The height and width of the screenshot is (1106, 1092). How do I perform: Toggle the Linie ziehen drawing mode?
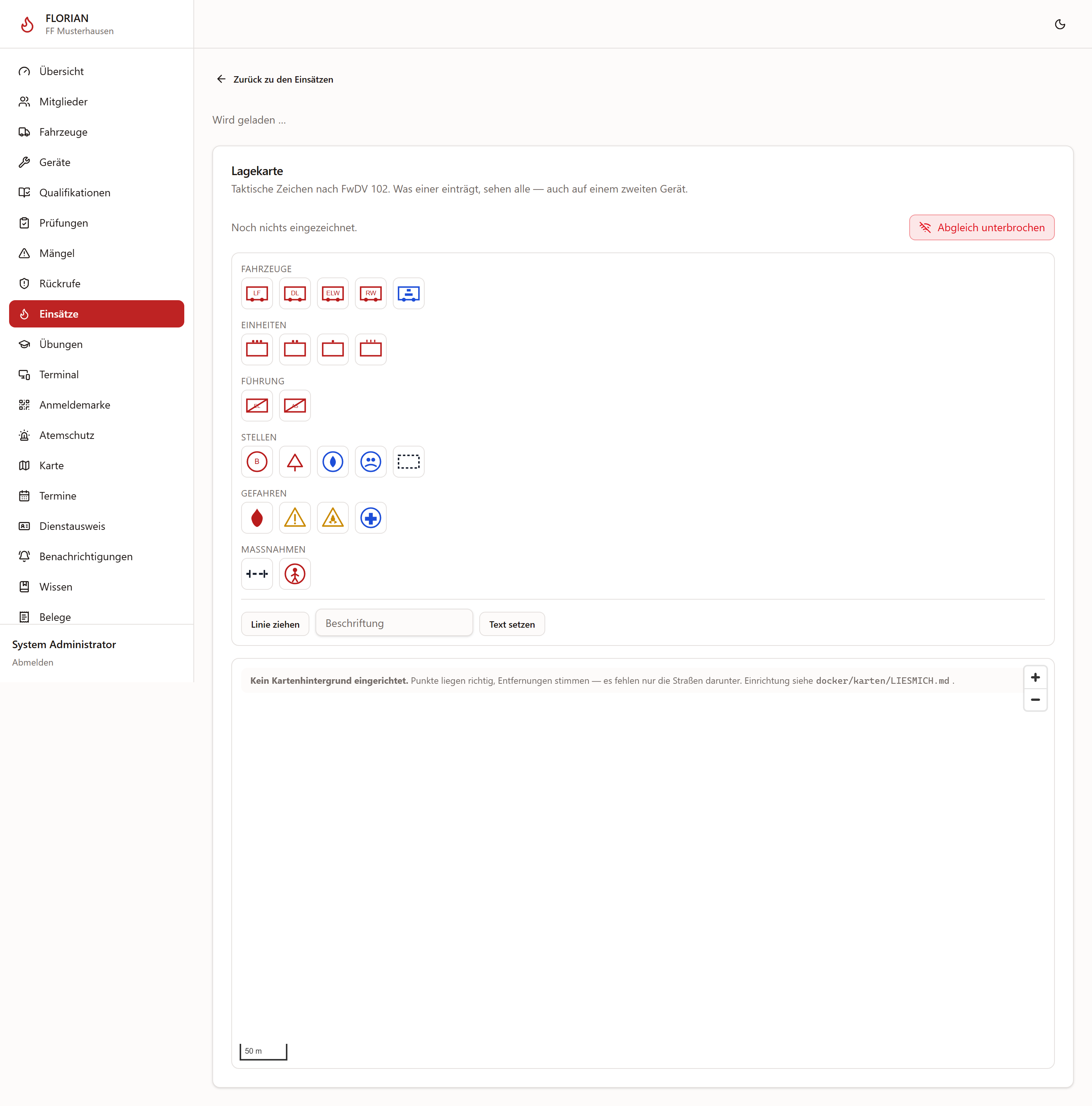275,624
